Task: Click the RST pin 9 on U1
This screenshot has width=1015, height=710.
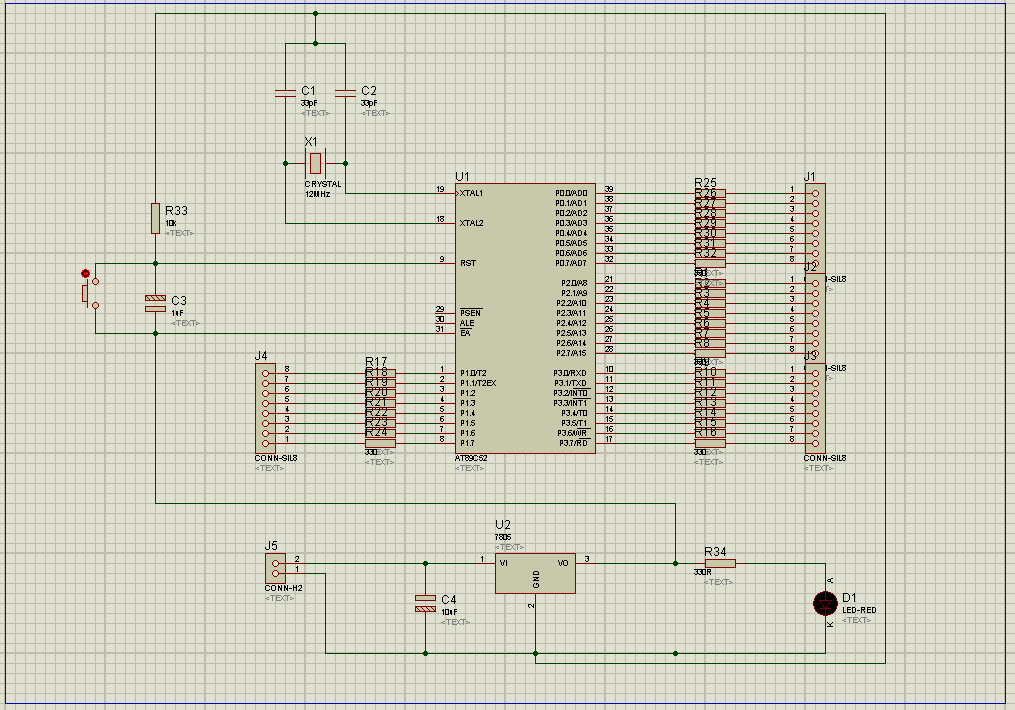Action: coord(445,263)
